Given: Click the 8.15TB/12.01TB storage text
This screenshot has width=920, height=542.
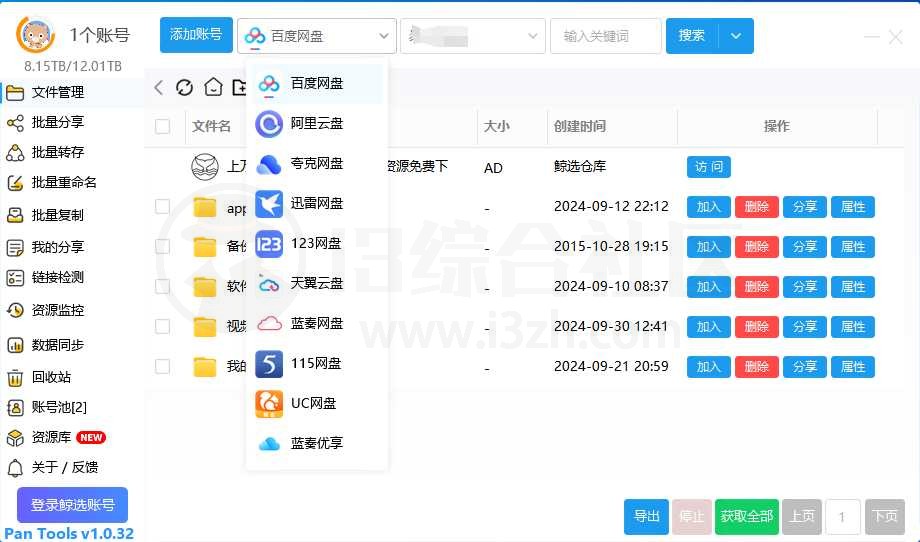Looking at the screenshot, I should 73,66.
